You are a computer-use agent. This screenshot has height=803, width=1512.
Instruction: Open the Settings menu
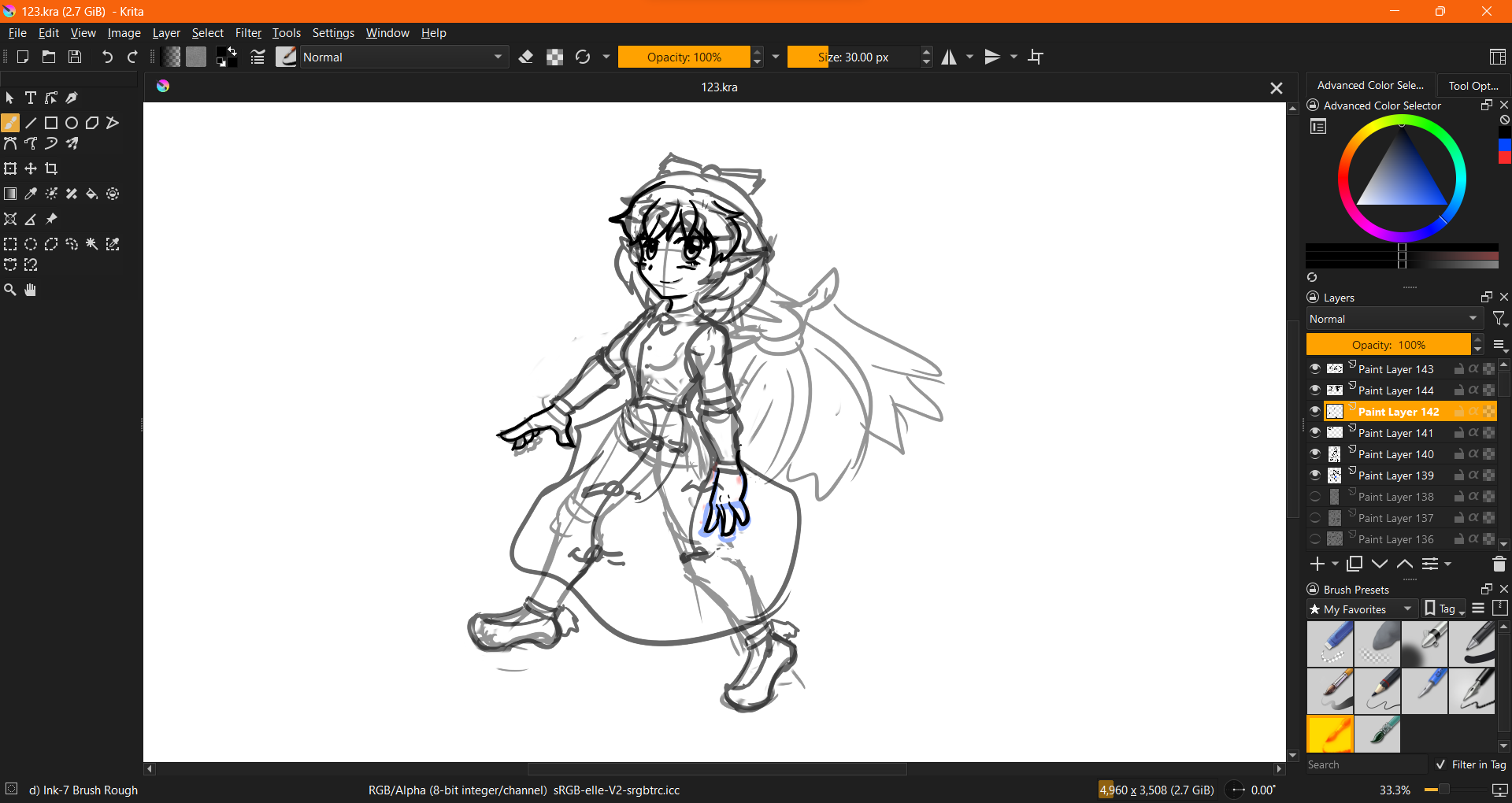[x=333, y=33]
